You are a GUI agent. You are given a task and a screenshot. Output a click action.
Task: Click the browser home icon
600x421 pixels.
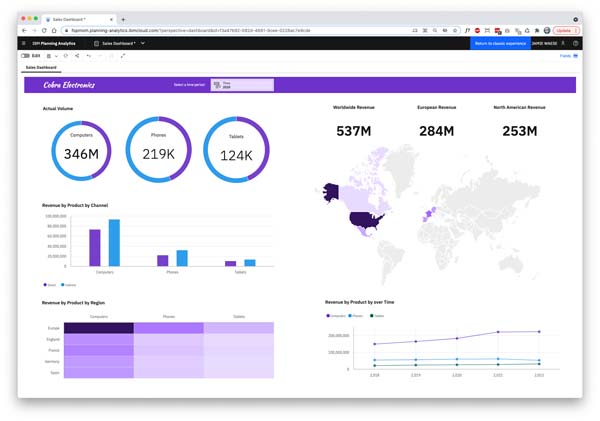pyautogui.click(x=54, y=30)
